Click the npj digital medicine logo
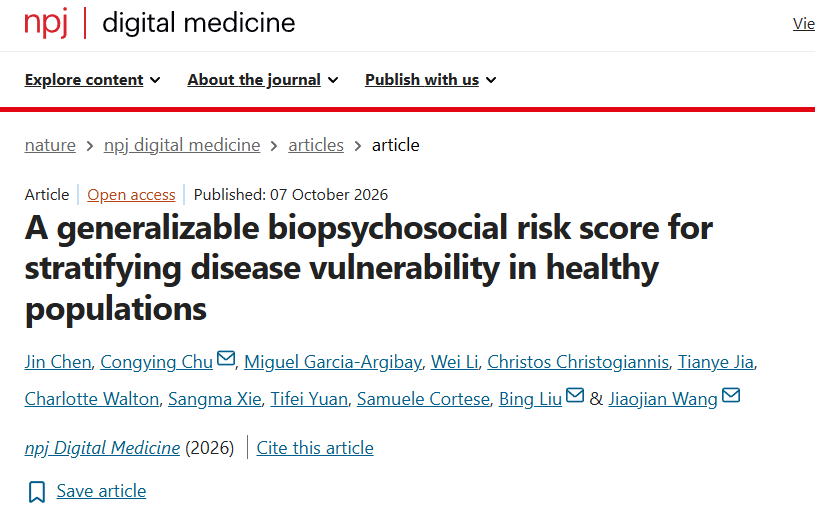Screen dimensions: 815x508 (x=160, y=23)
